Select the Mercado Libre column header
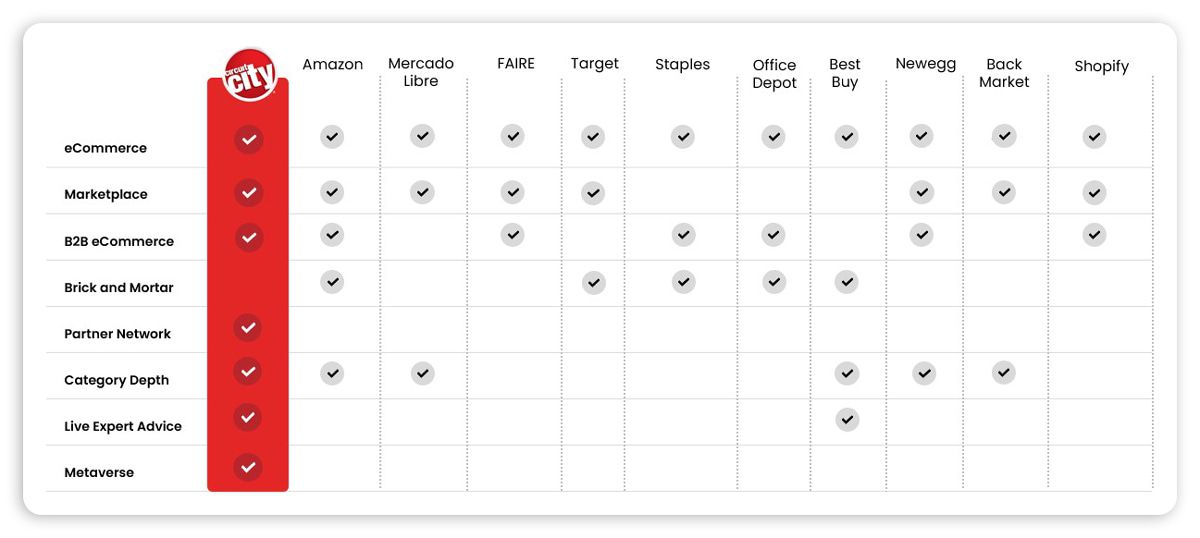Screen dimensions: 1200x538 (421, 72)
